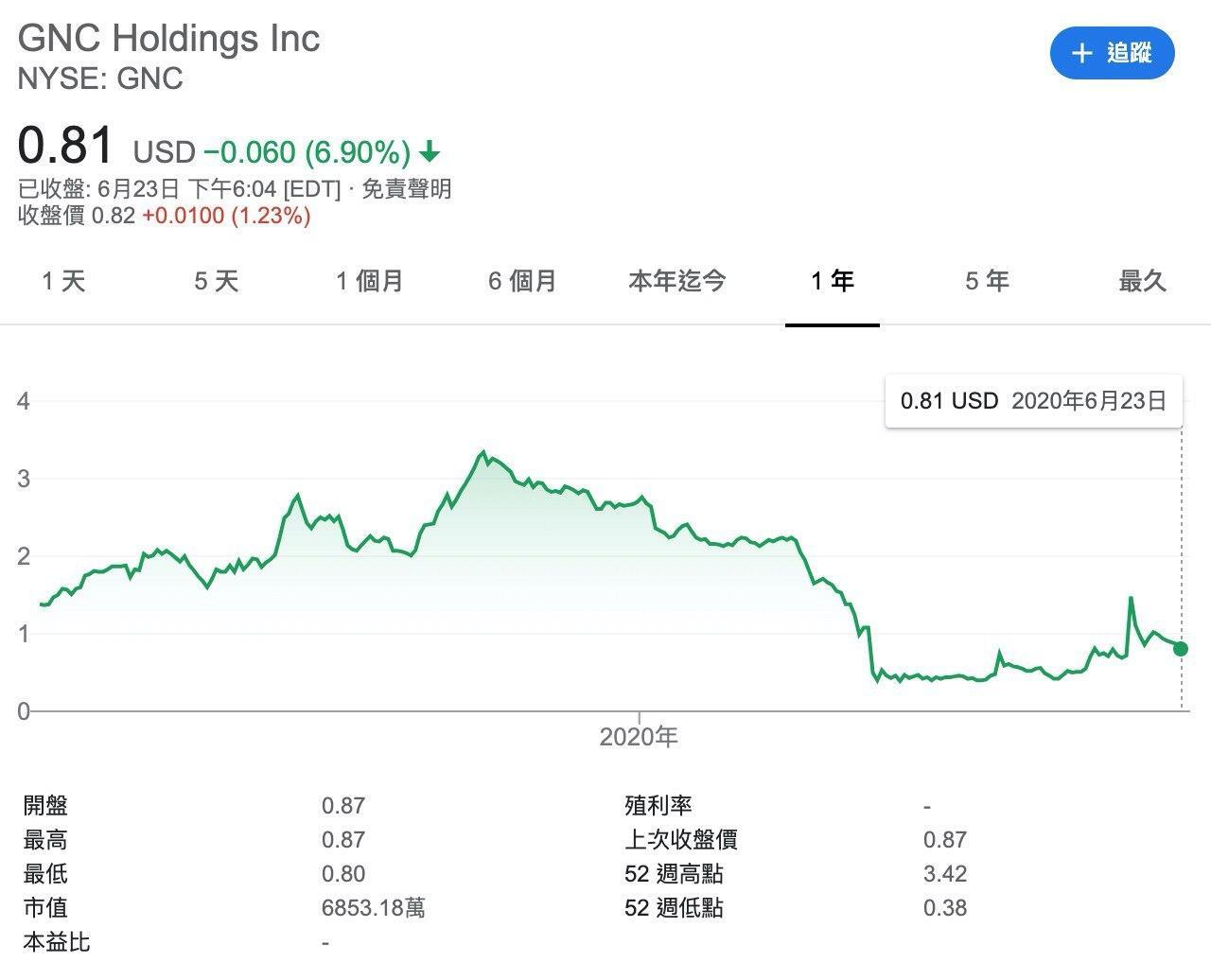Show the 最久 maximum range

pyautogui.click(x=1142, y=281)
